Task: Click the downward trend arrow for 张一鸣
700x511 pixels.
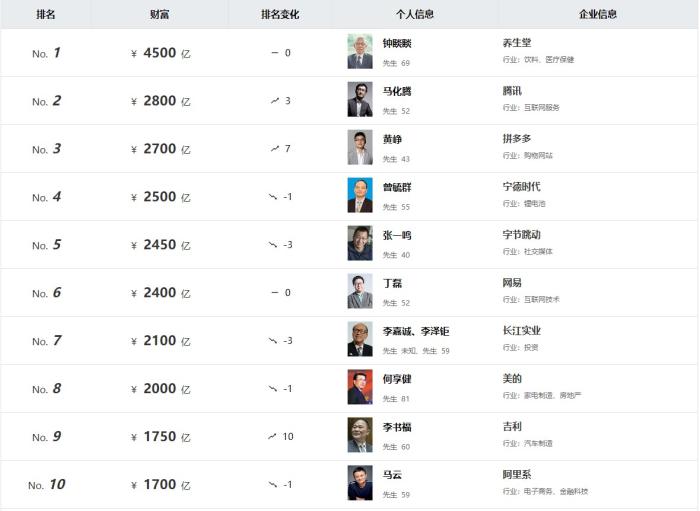Action: click(x=273, y=244)
